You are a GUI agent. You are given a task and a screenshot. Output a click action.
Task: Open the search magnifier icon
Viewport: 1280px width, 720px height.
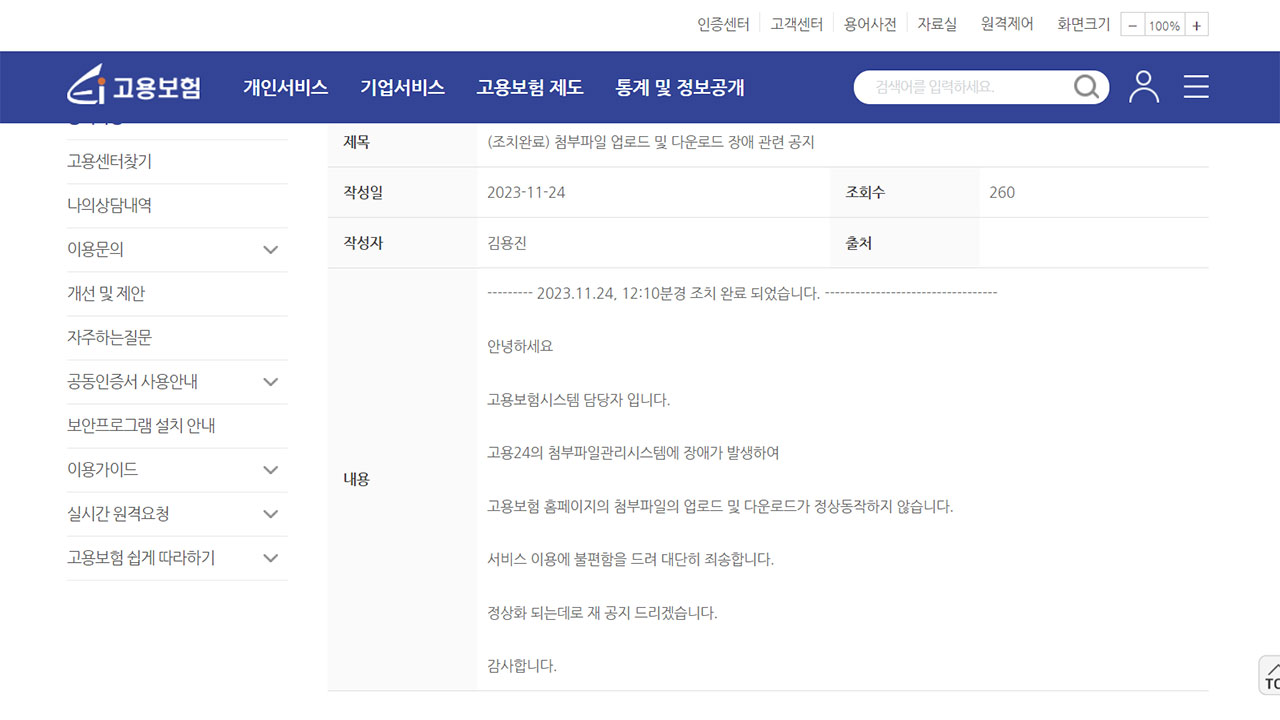coord(1086,87)
